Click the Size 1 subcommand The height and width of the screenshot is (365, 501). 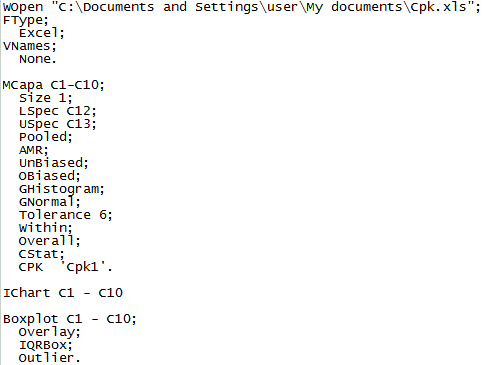[46, 98]
